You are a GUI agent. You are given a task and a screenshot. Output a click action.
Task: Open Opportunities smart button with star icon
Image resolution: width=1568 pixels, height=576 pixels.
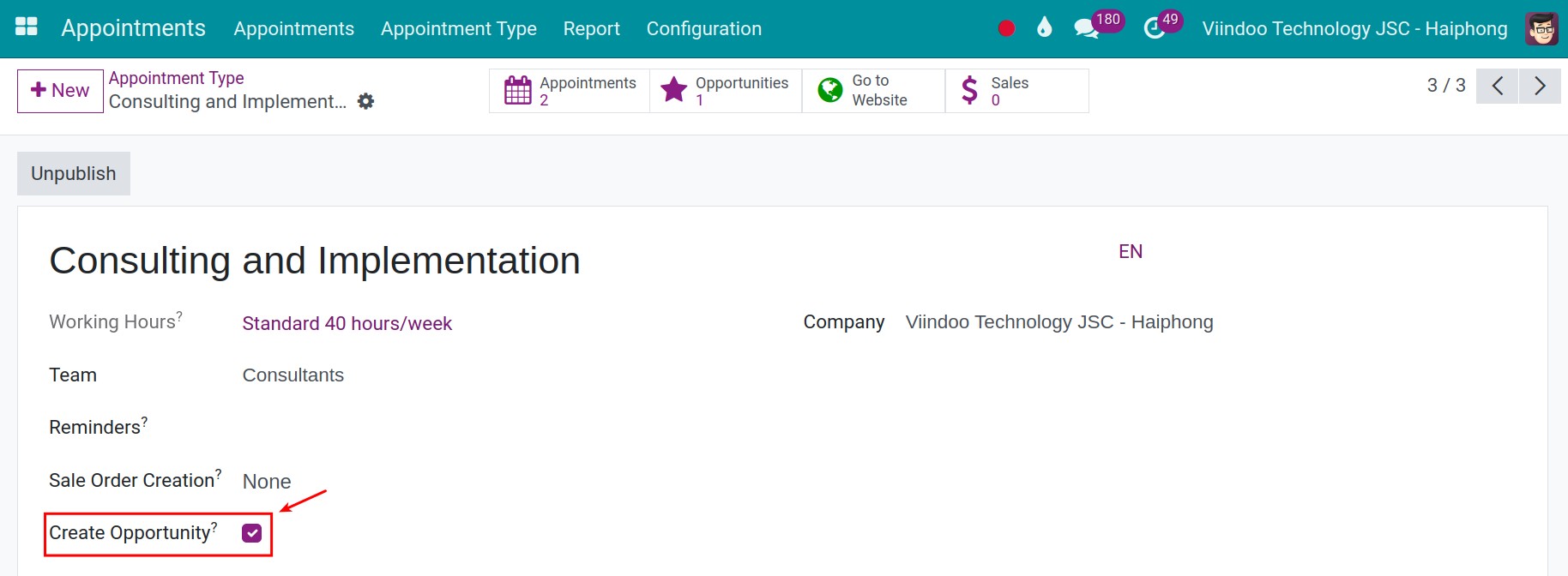(726, 91)
